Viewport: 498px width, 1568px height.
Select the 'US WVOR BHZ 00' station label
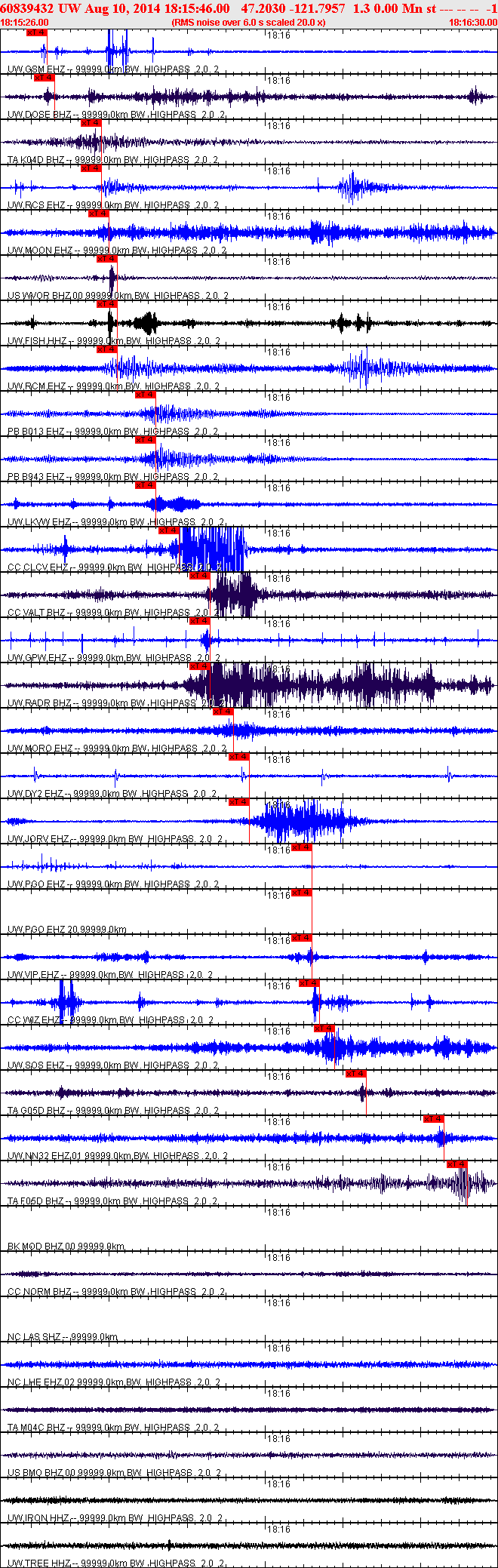(x=45, y=296)
